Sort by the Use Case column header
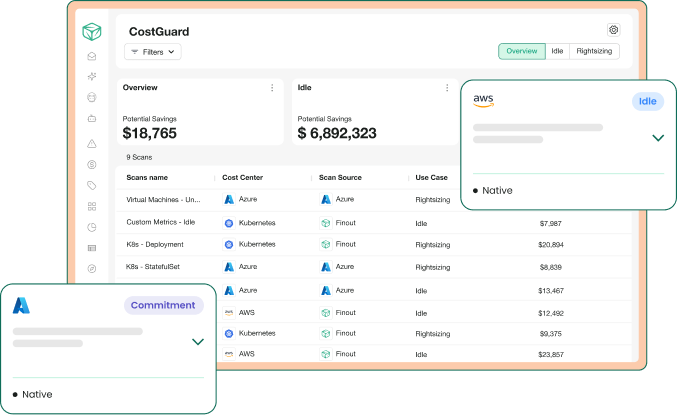677x415 pixels. [x=431, y=177]
